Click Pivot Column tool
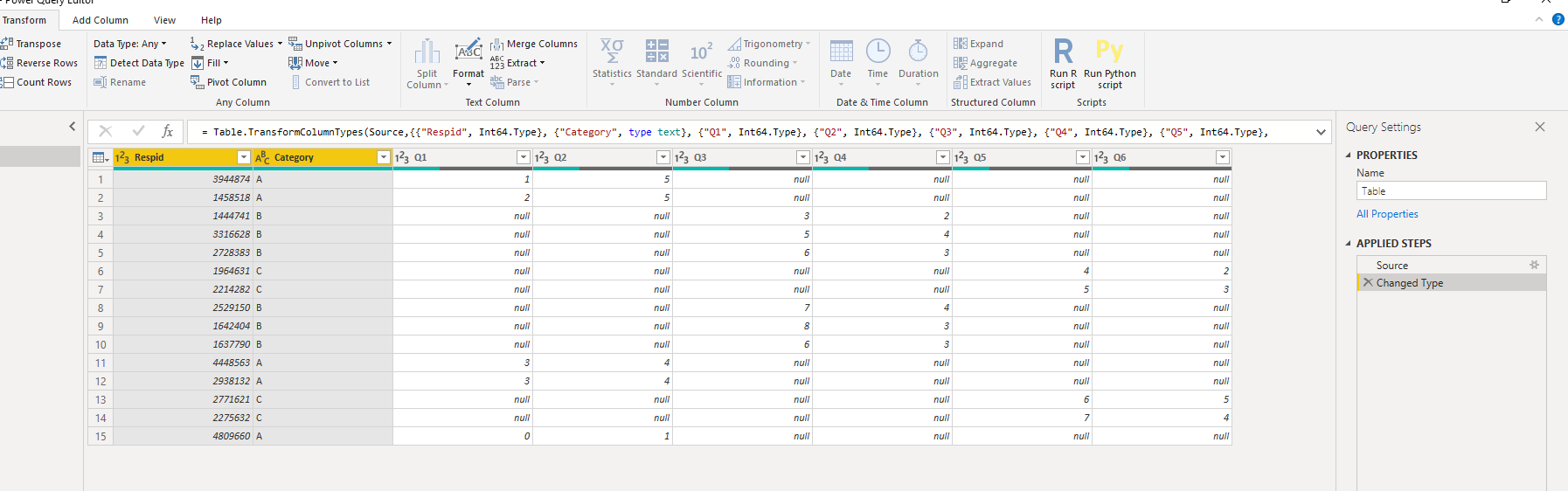Screen dimensions: 1568x491 pos(228,82)
